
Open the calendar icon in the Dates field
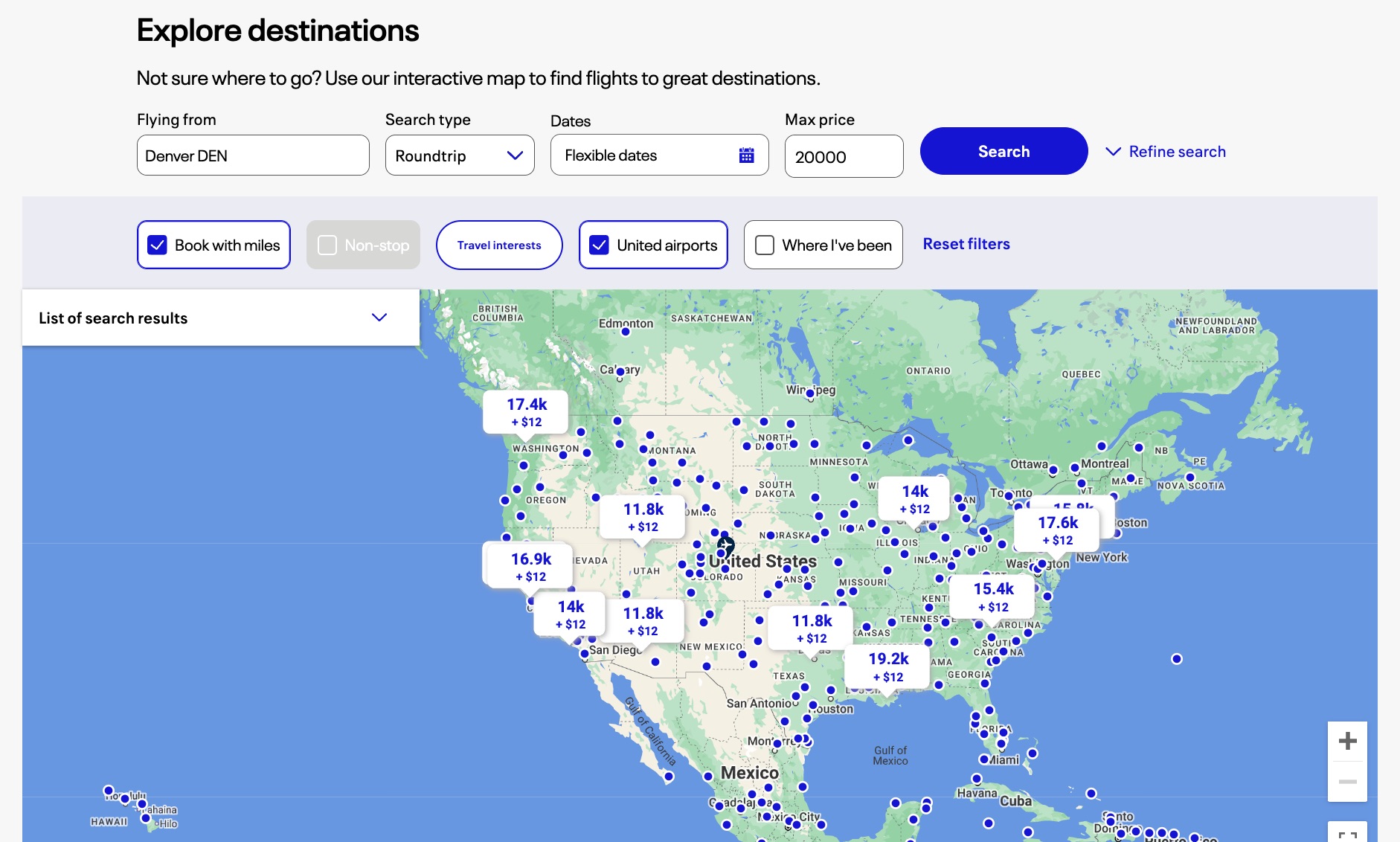tap(746, 155)
